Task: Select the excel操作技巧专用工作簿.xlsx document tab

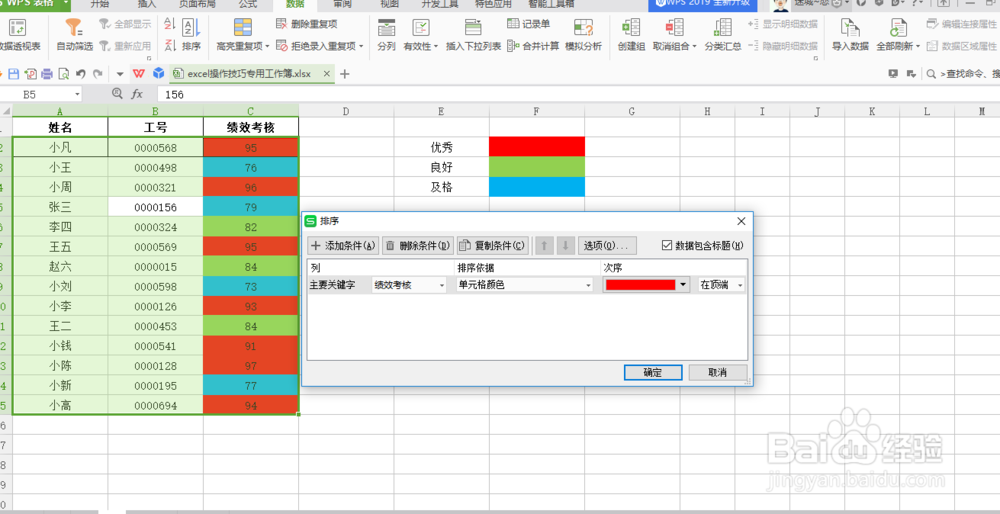Action: coord(249,74)
